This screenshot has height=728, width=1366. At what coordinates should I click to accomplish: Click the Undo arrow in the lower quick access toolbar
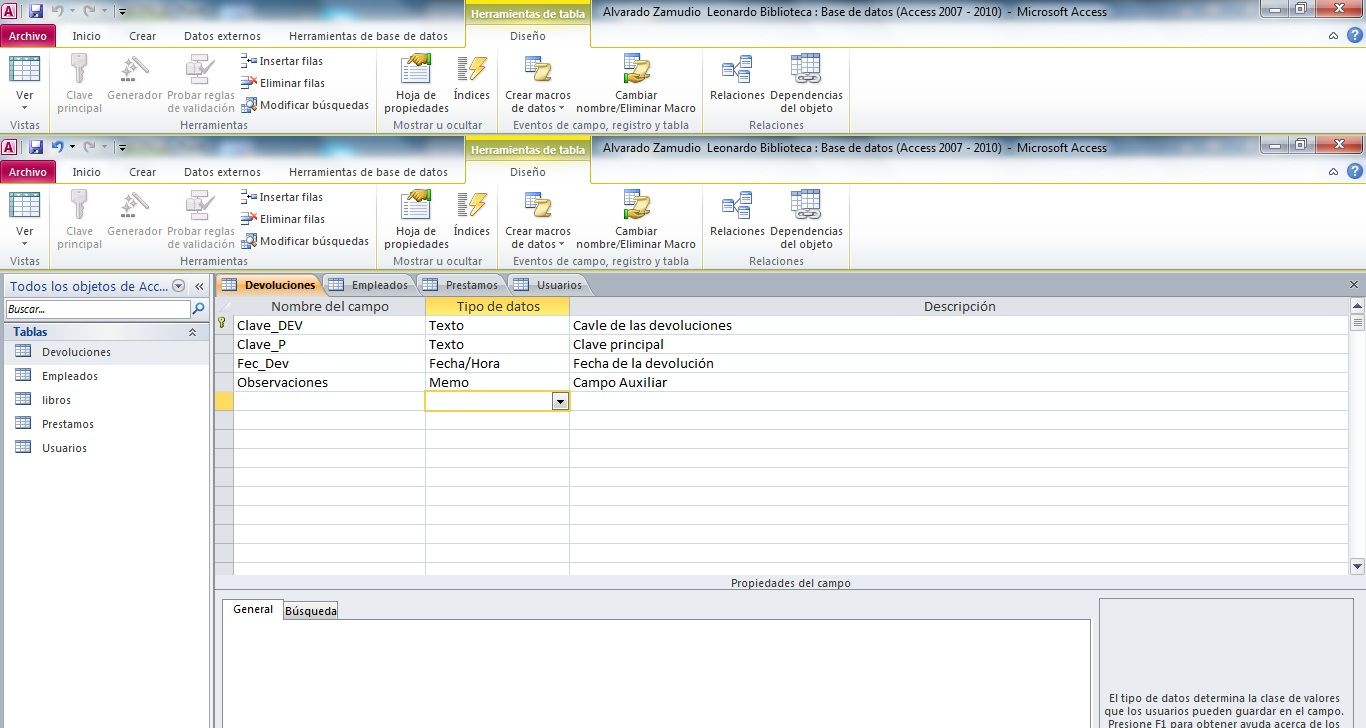coord(57,147)
